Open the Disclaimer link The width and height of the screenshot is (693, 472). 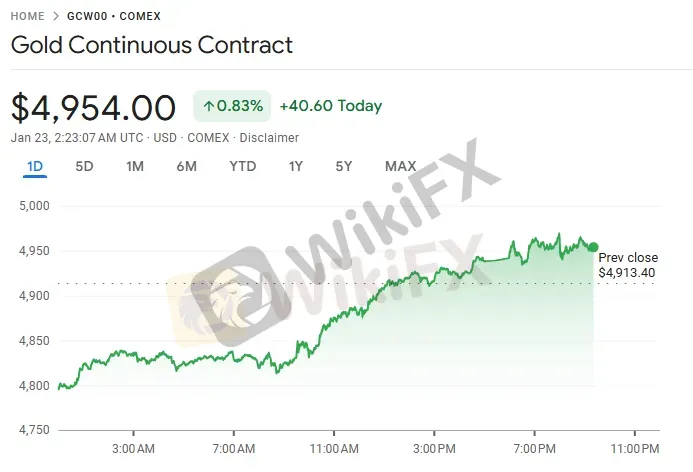pos(268,137)
